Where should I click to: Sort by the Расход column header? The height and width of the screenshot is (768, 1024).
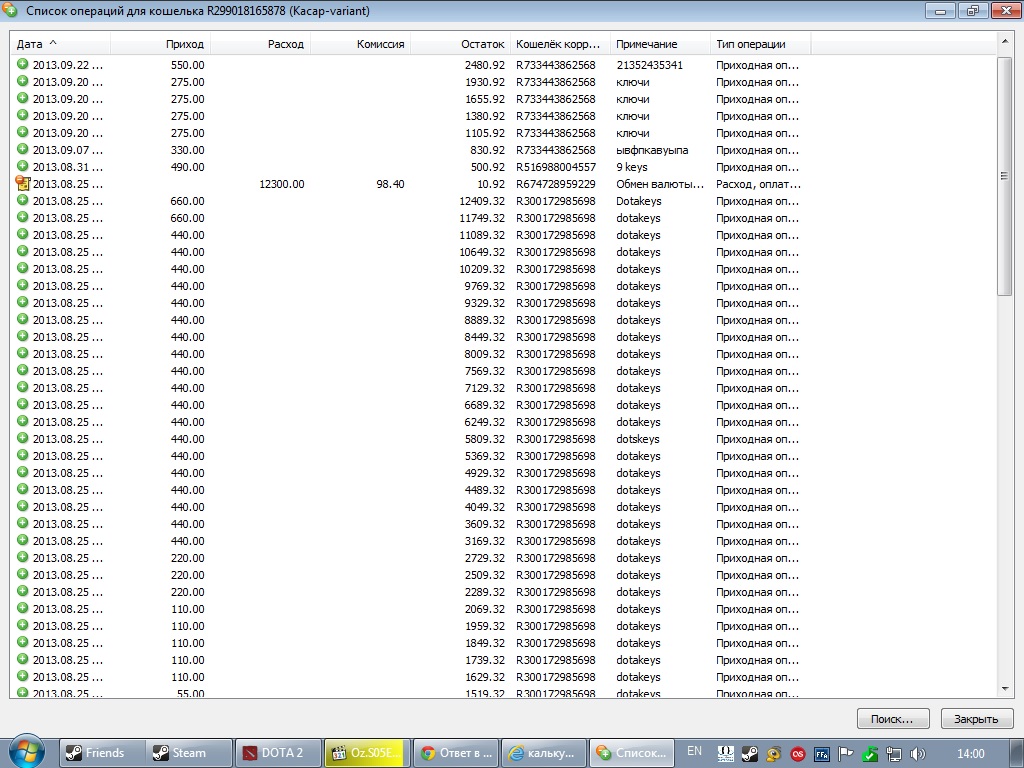(261, 44)
